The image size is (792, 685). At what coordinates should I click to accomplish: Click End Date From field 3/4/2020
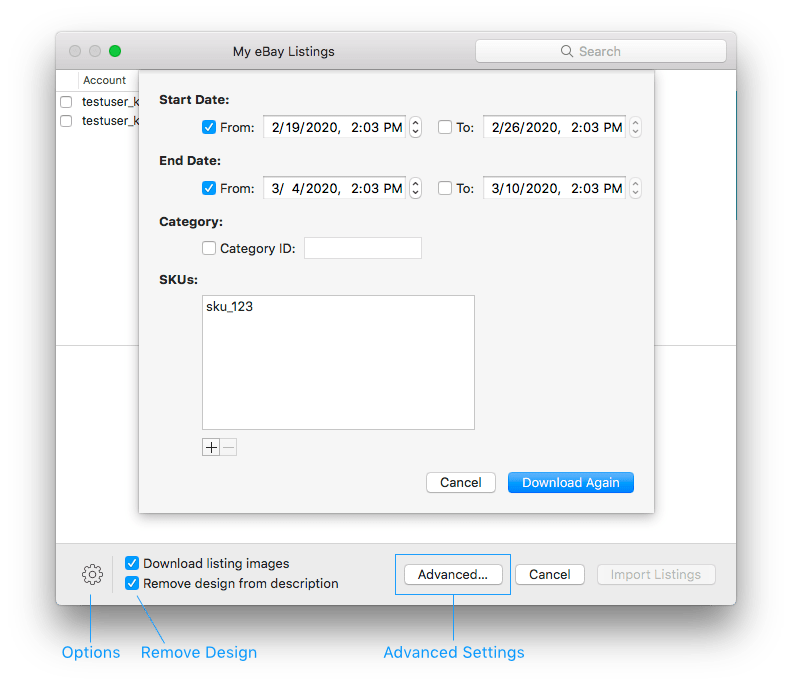(334, 188)
